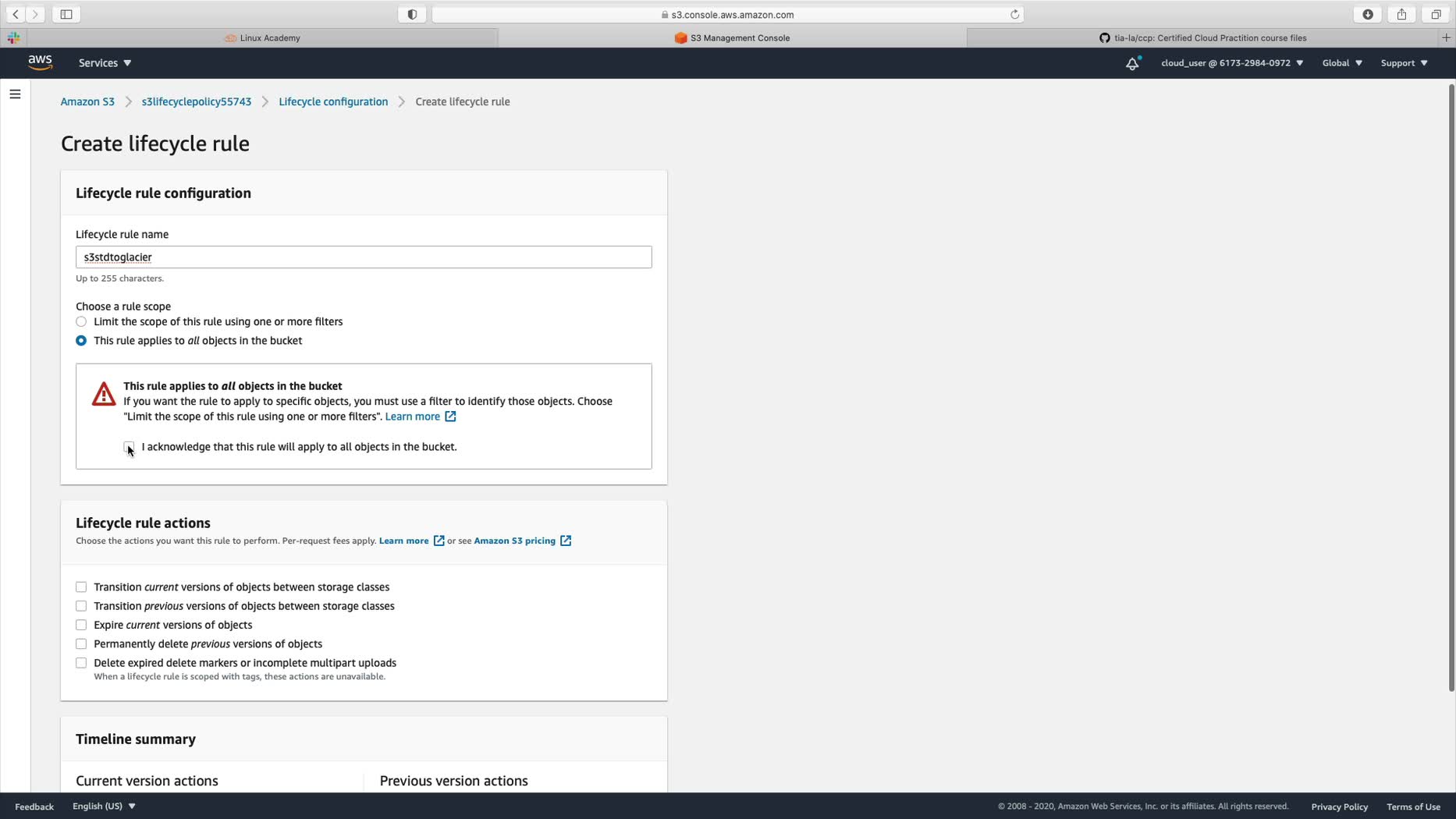This screenshot has width=1456, height=819.
Task: Switch to the Linux Academy tab
Action: [x=262, y=37]
